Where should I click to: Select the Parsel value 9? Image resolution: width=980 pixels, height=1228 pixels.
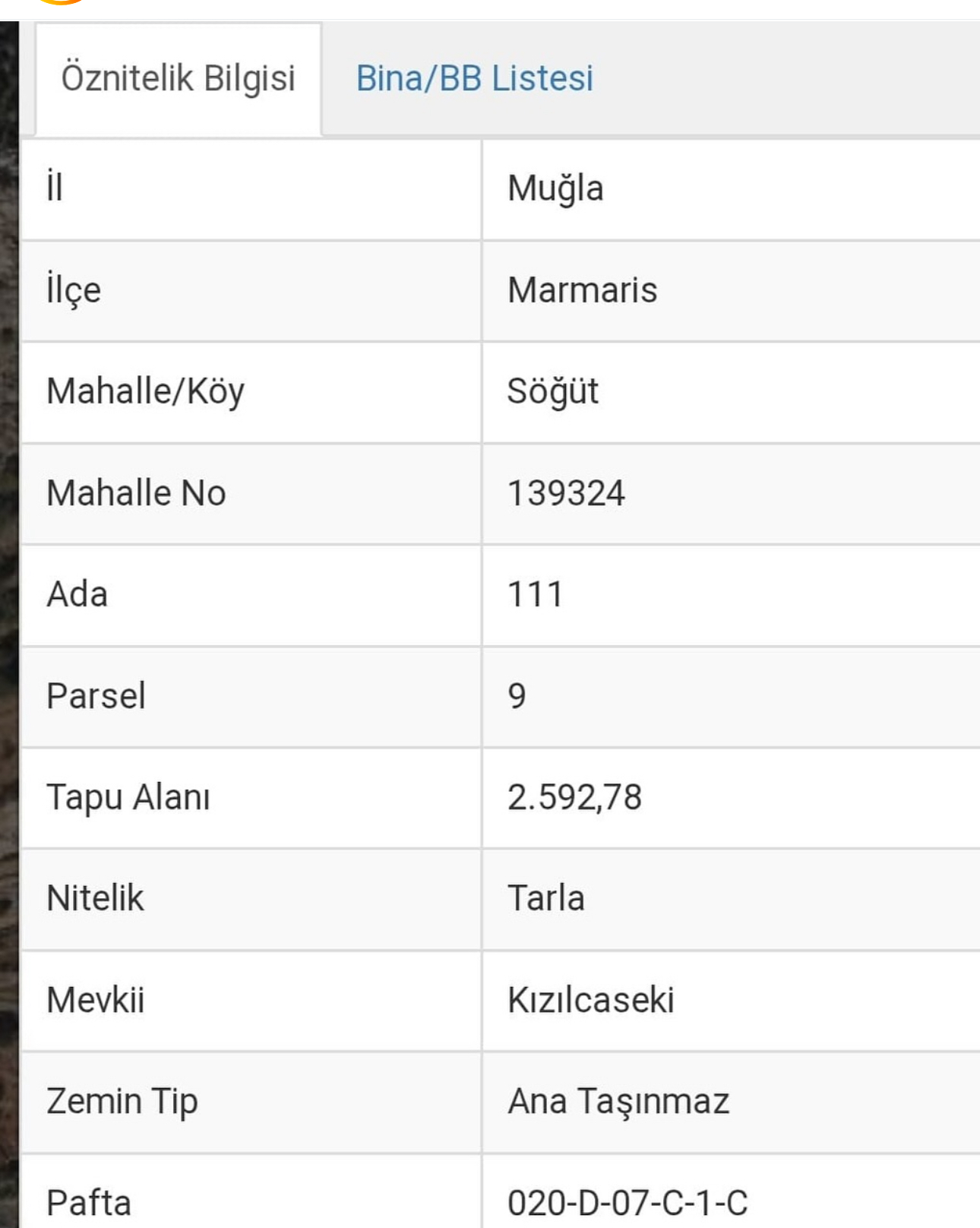(x=517, y=696)
